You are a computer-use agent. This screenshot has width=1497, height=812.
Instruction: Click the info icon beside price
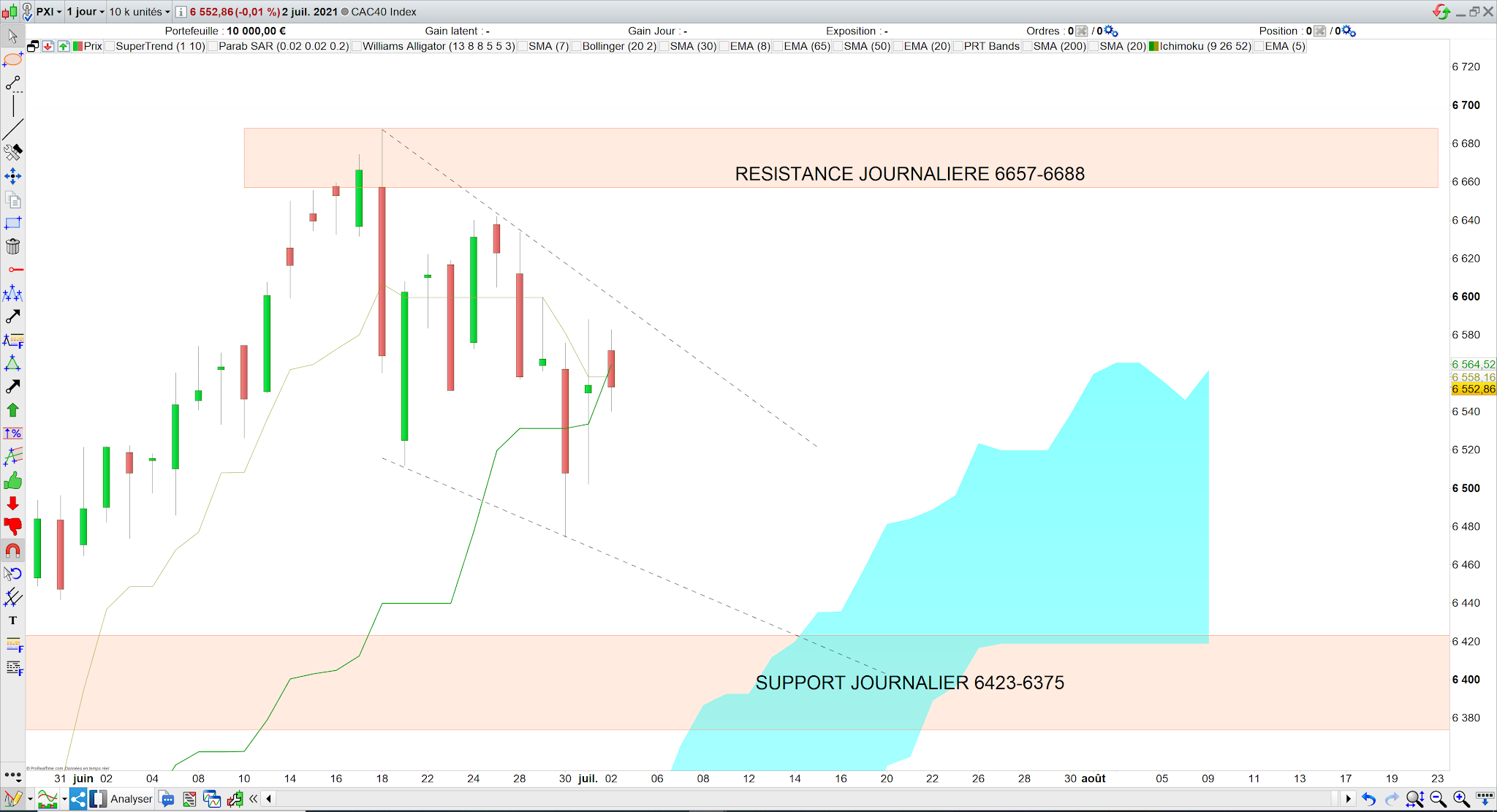pos(181,12)
